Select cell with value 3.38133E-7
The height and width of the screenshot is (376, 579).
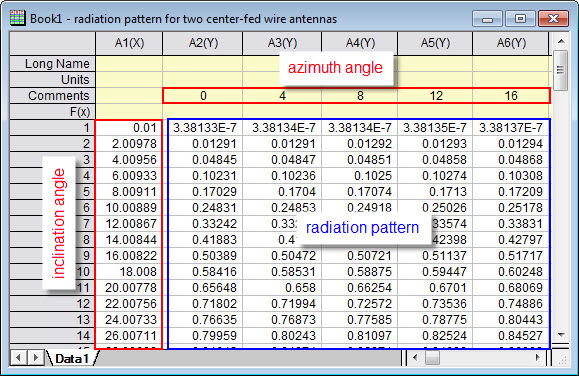(x=203, y=128)
